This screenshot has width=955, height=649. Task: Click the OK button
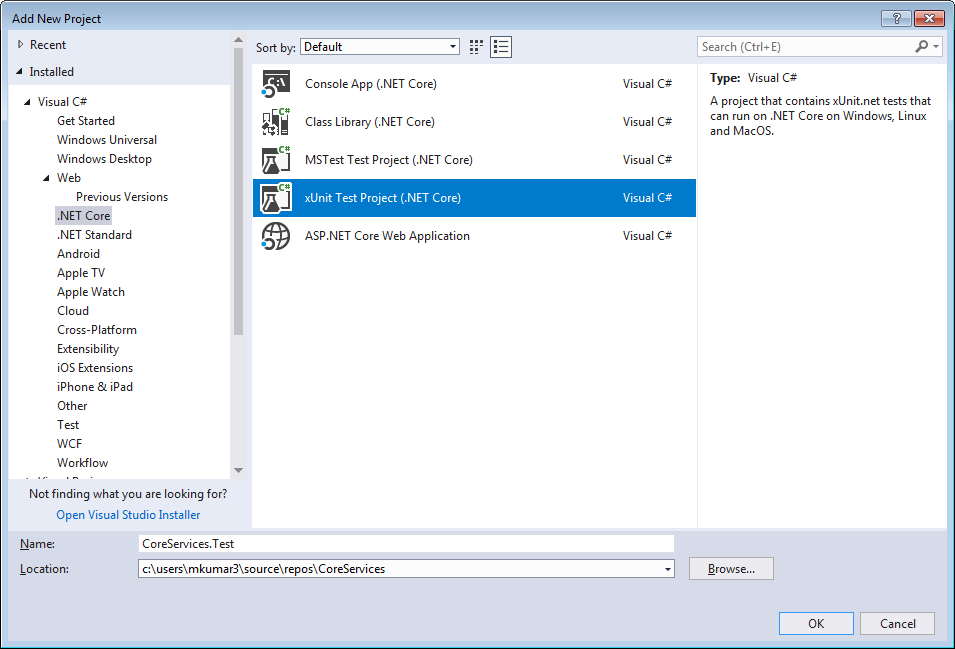816,623
